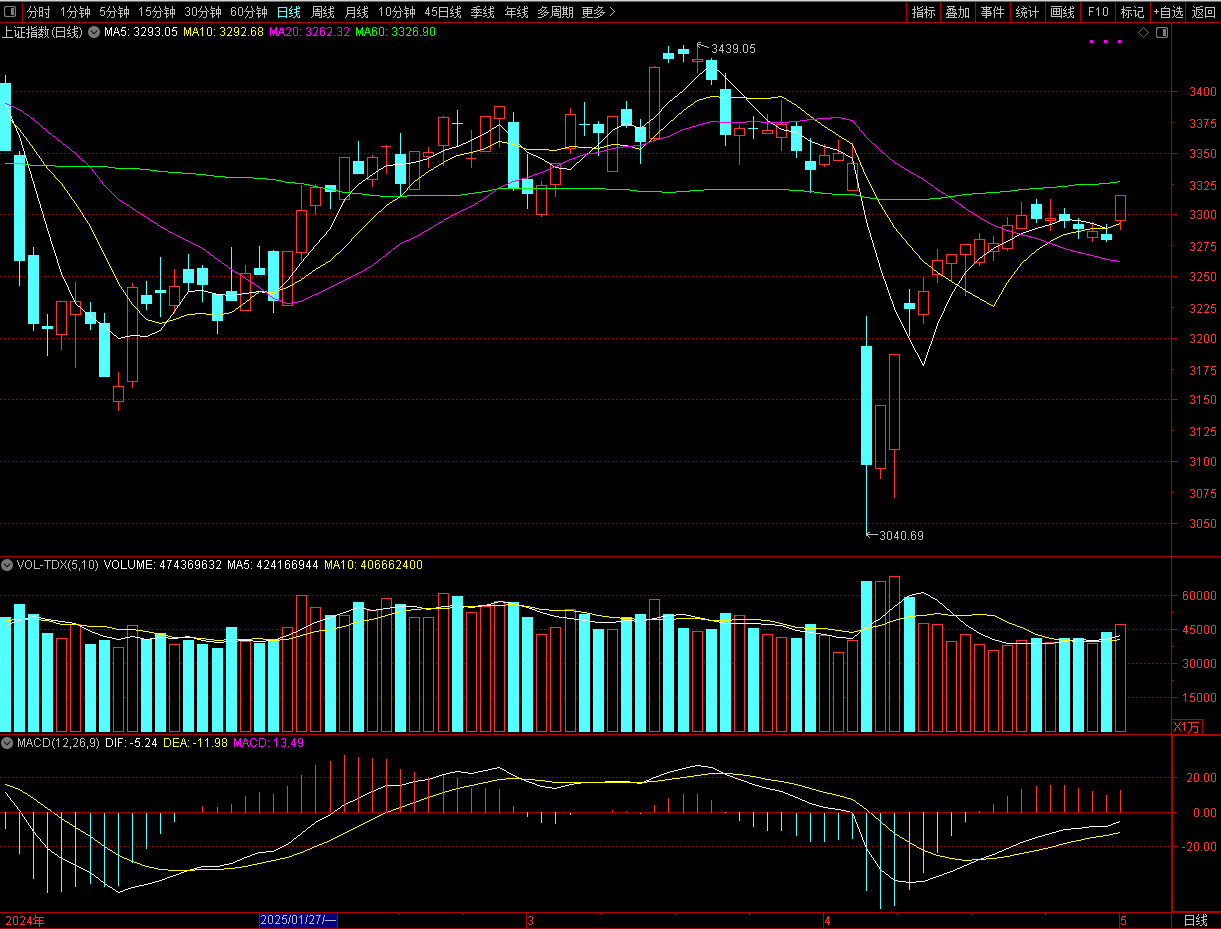Select the 月线 monthly period tab
The height and width of the screenshot is (929, 1221).
coord(356,12)
